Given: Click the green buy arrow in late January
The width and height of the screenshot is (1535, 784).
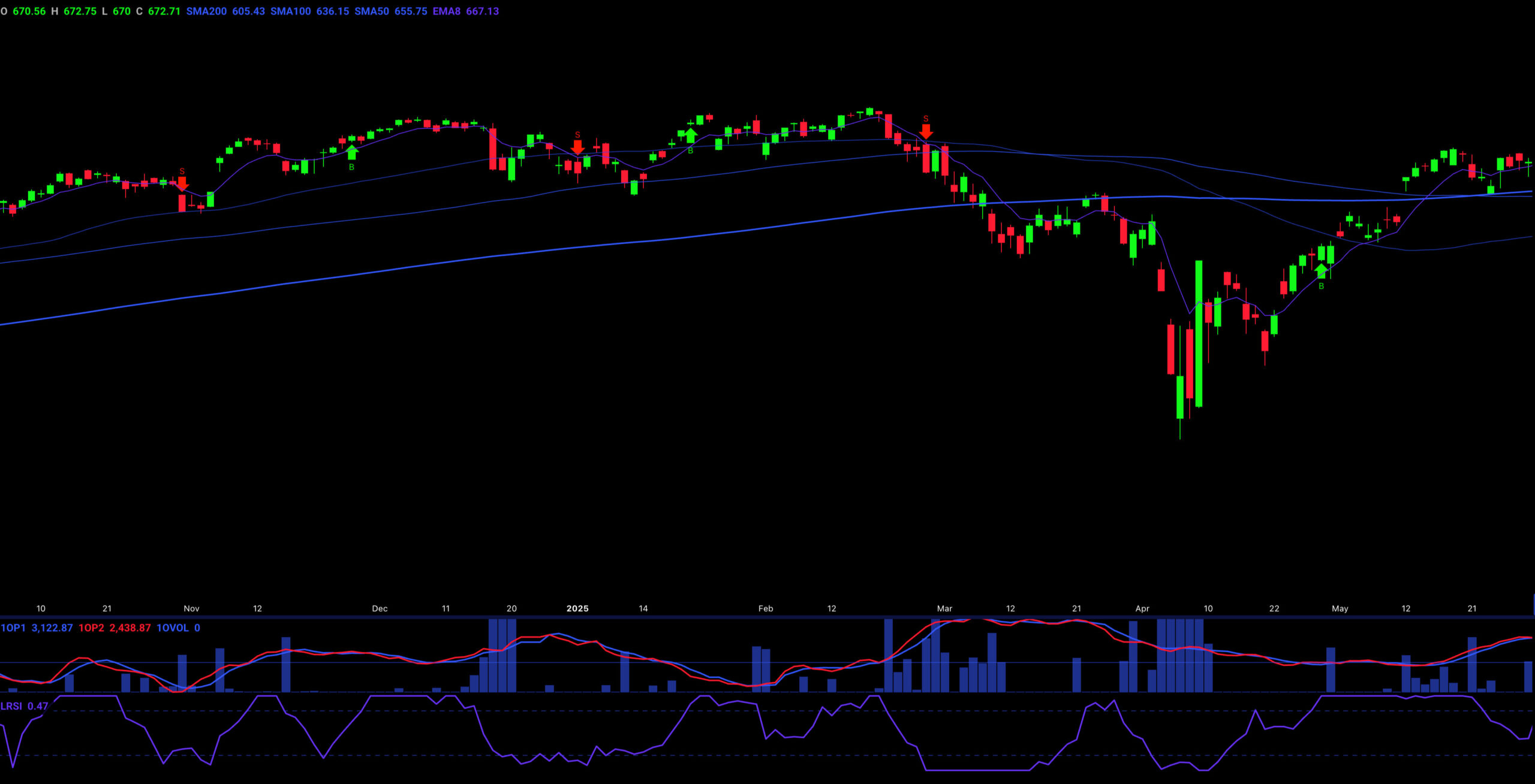Looking at the screenshot, I should click(691, 135).
